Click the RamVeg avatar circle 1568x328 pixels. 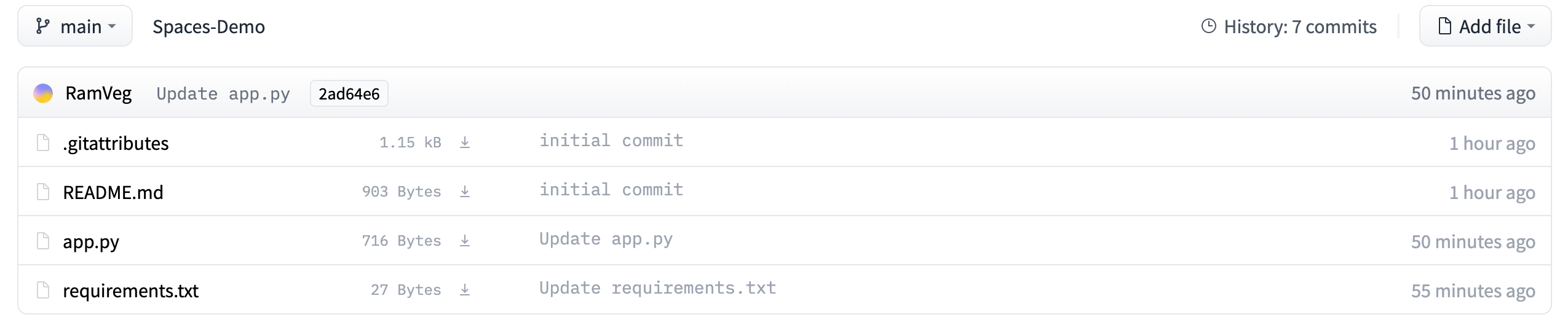[43, 93]
